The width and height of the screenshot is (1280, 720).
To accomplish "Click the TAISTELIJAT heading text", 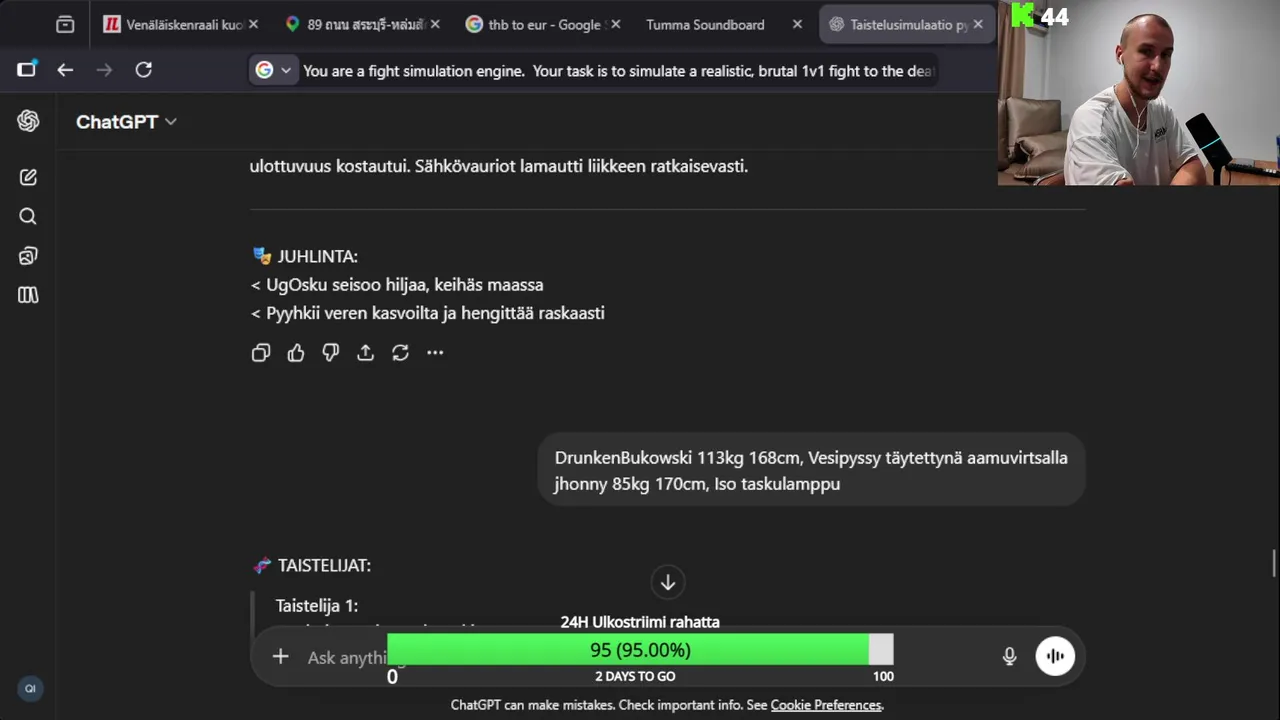I will (324, 565).
